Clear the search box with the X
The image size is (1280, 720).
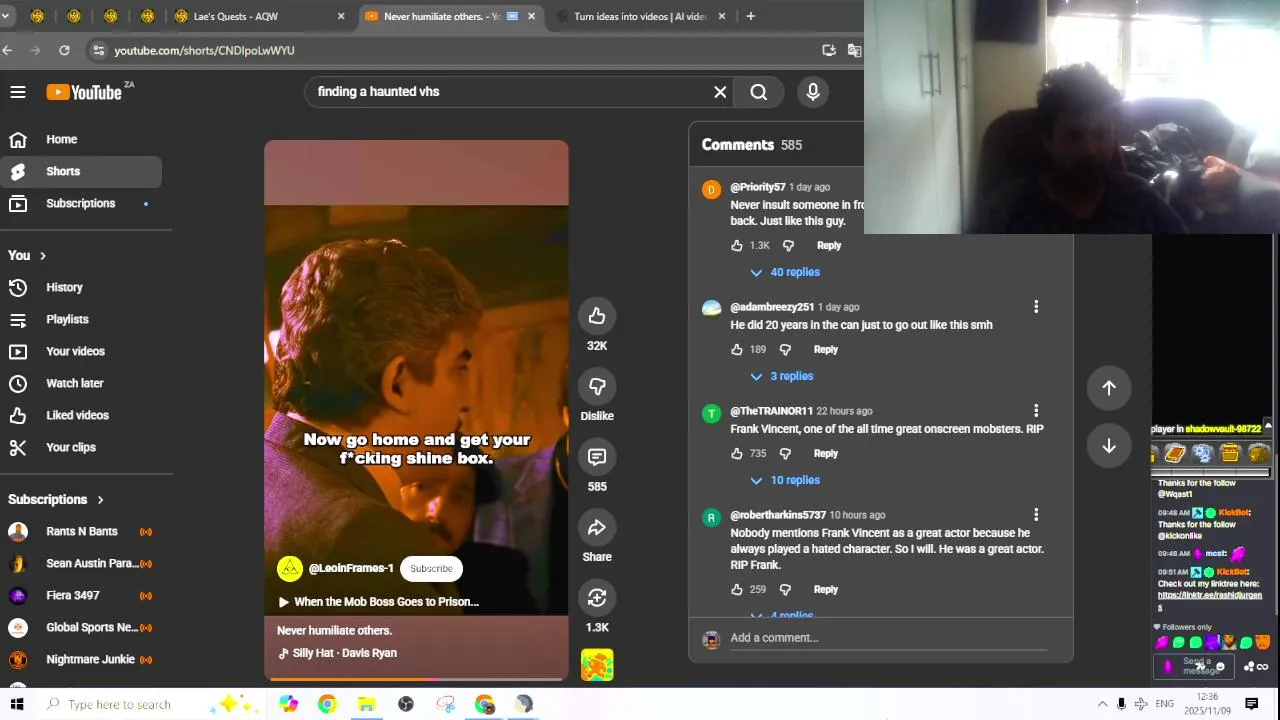click(720, 92)
